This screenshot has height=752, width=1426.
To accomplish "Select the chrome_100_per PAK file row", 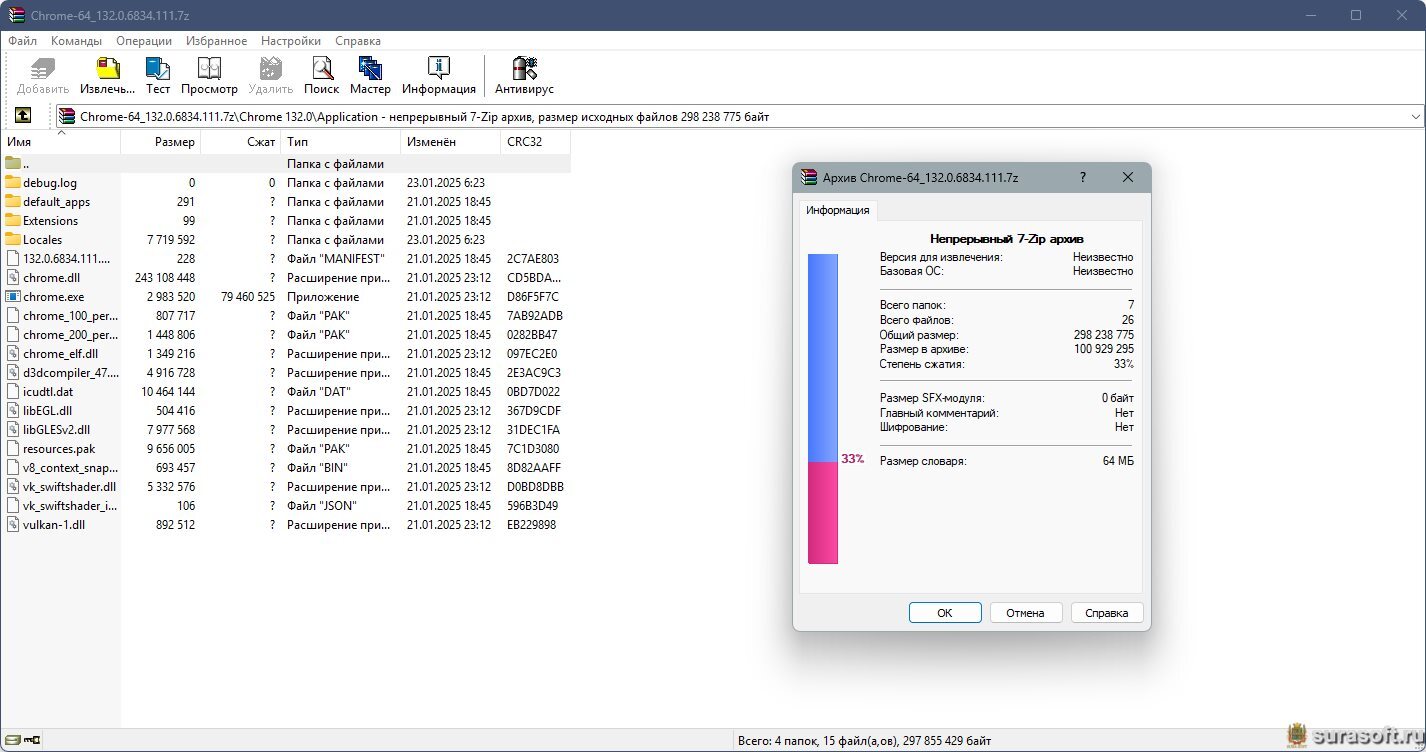I will tap(285, 316).
